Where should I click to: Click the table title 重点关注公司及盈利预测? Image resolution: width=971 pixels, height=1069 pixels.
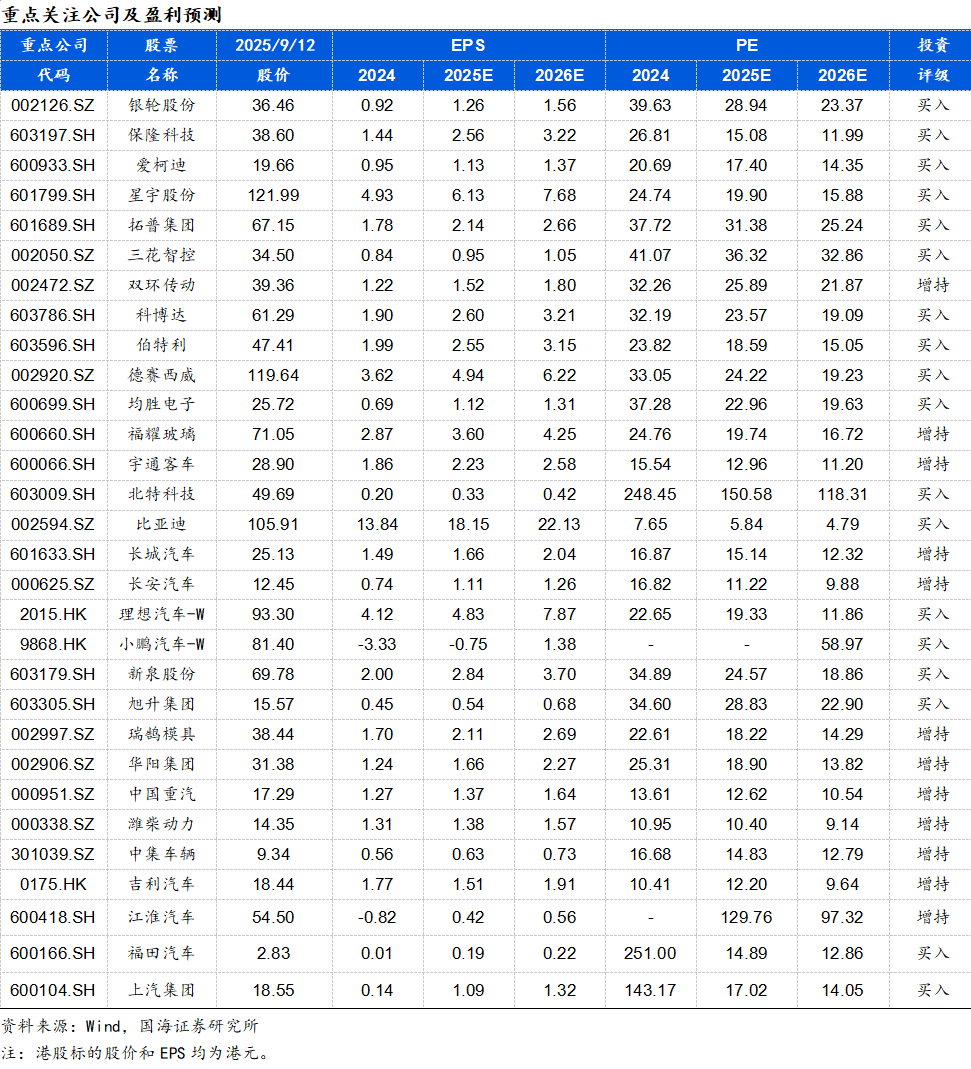click(x=112, y=15)
